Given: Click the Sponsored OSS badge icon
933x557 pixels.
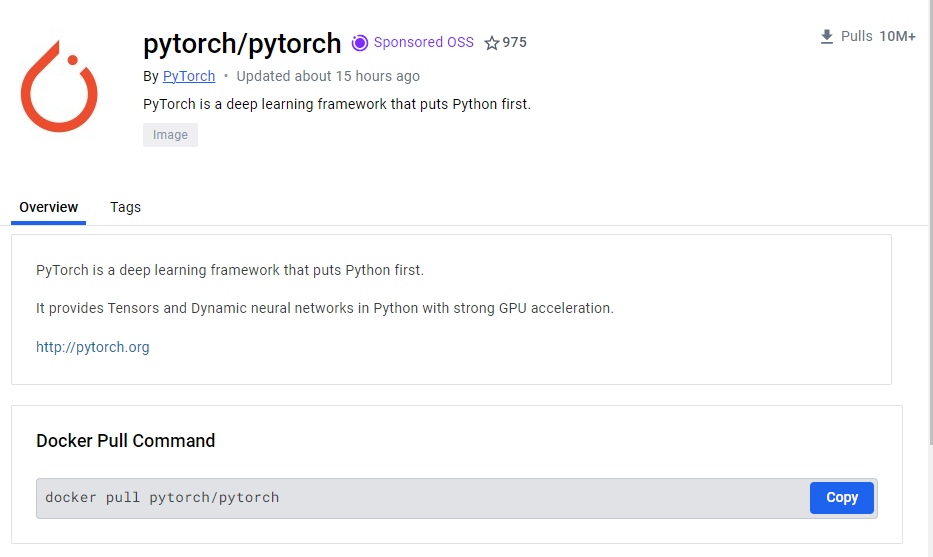Looking at the screenshot, I should click(359, 43).
